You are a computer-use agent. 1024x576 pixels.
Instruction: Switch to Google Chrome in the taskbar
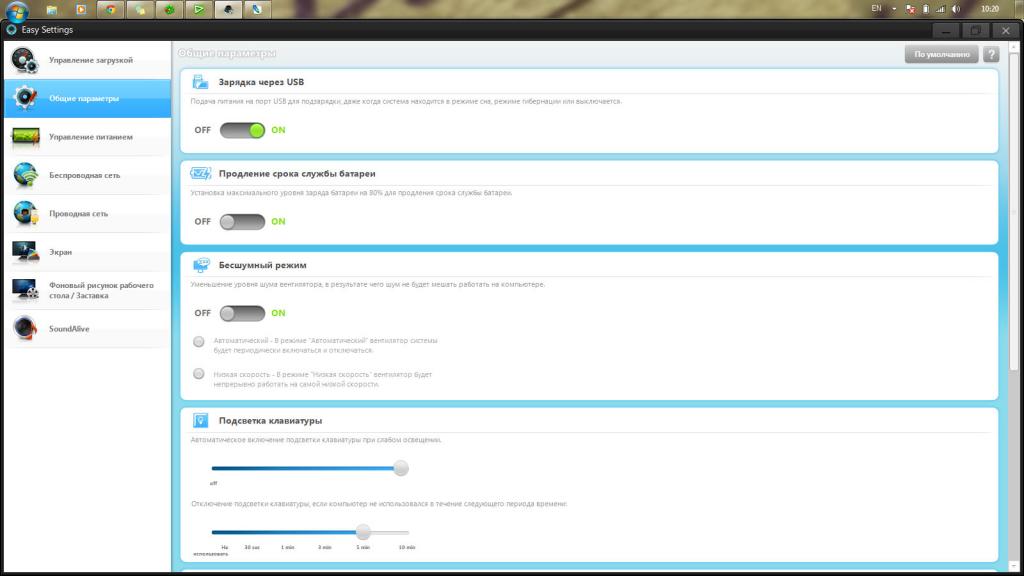tap(110, 10)
